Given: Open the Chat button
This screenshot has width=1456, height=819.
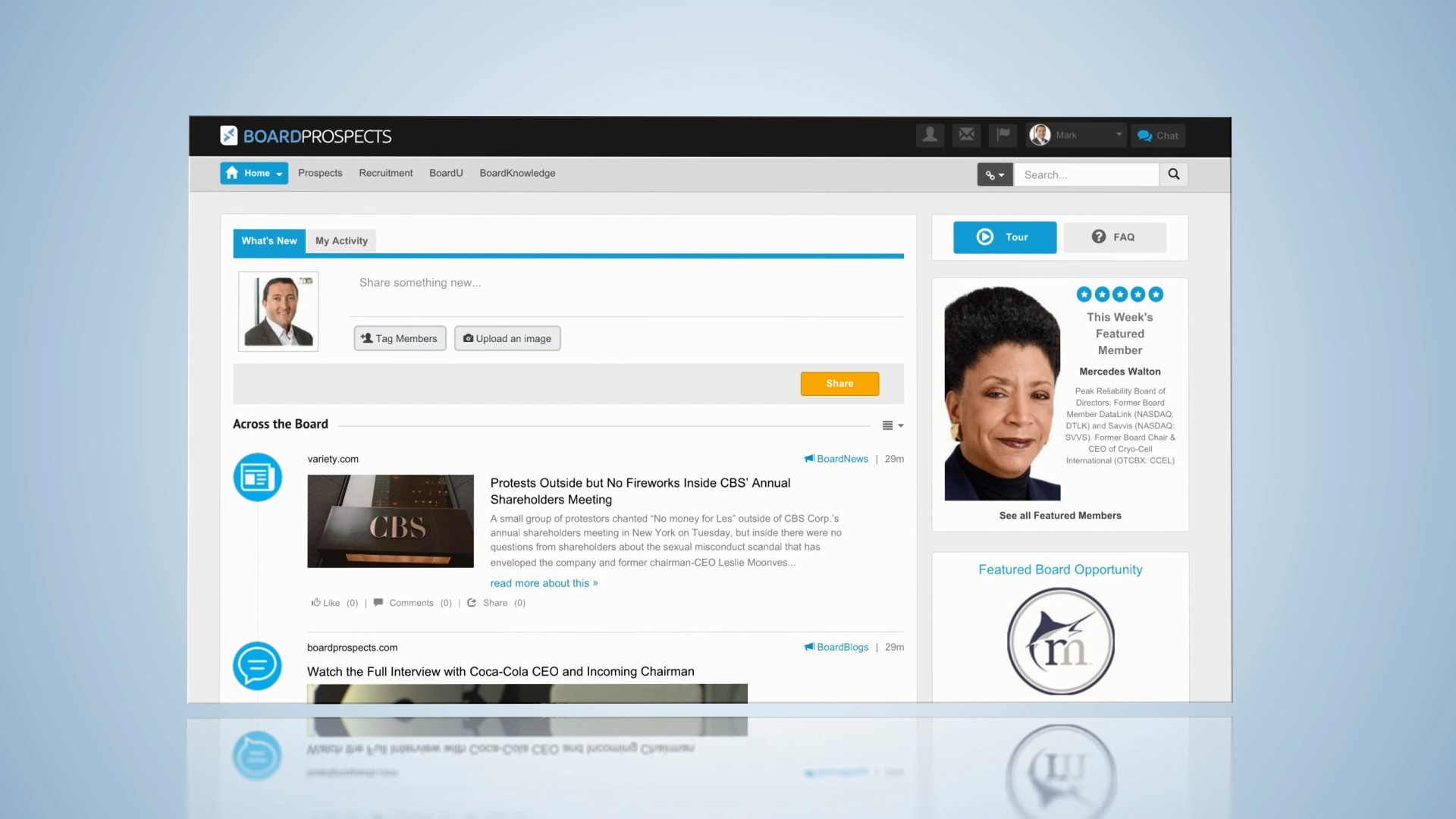Looking at the screenshot, I should (x=1158, y=136).
